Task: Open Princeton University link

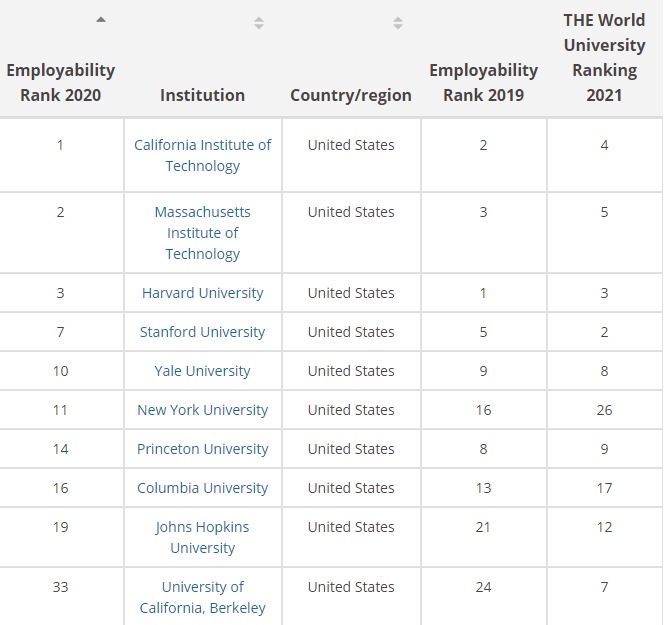Action: click(x=202, y=449)
